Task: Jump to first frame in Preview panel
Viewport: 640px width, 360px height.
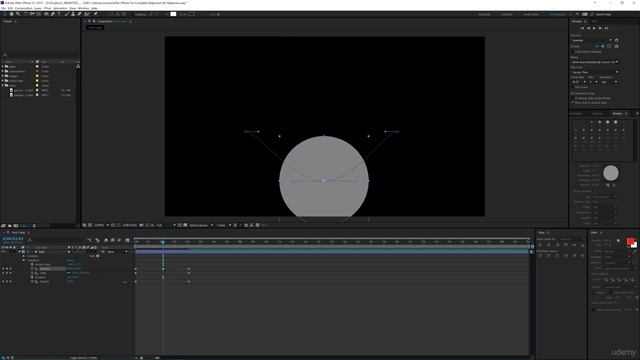Action: tap(582, 28)
